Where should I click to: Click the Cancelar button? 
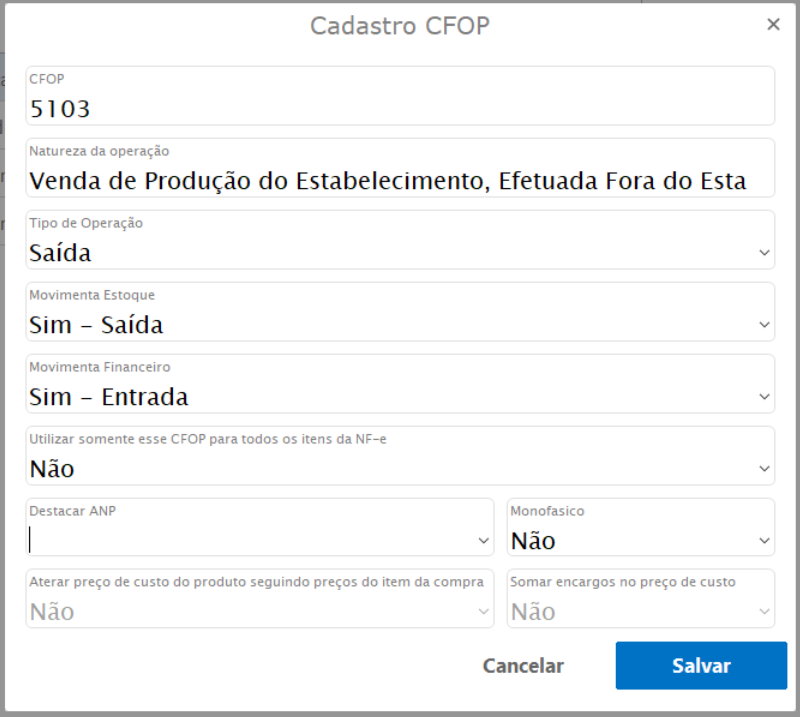click(x=523, y=666)
